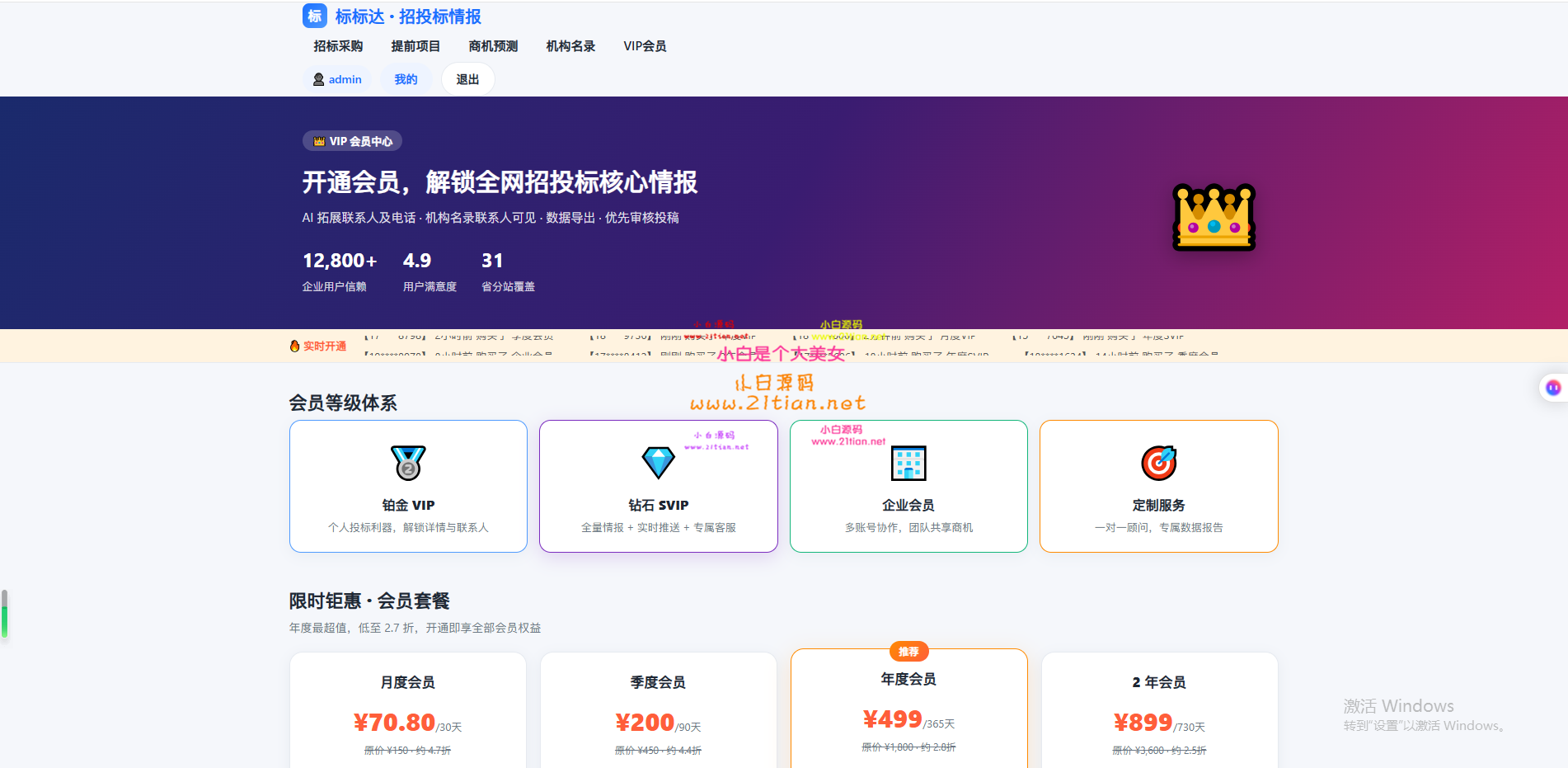This screenshot has width=1568, height=768.
Task: Click the 多账号协作 description under 企业会员
Action: (908, 527)
